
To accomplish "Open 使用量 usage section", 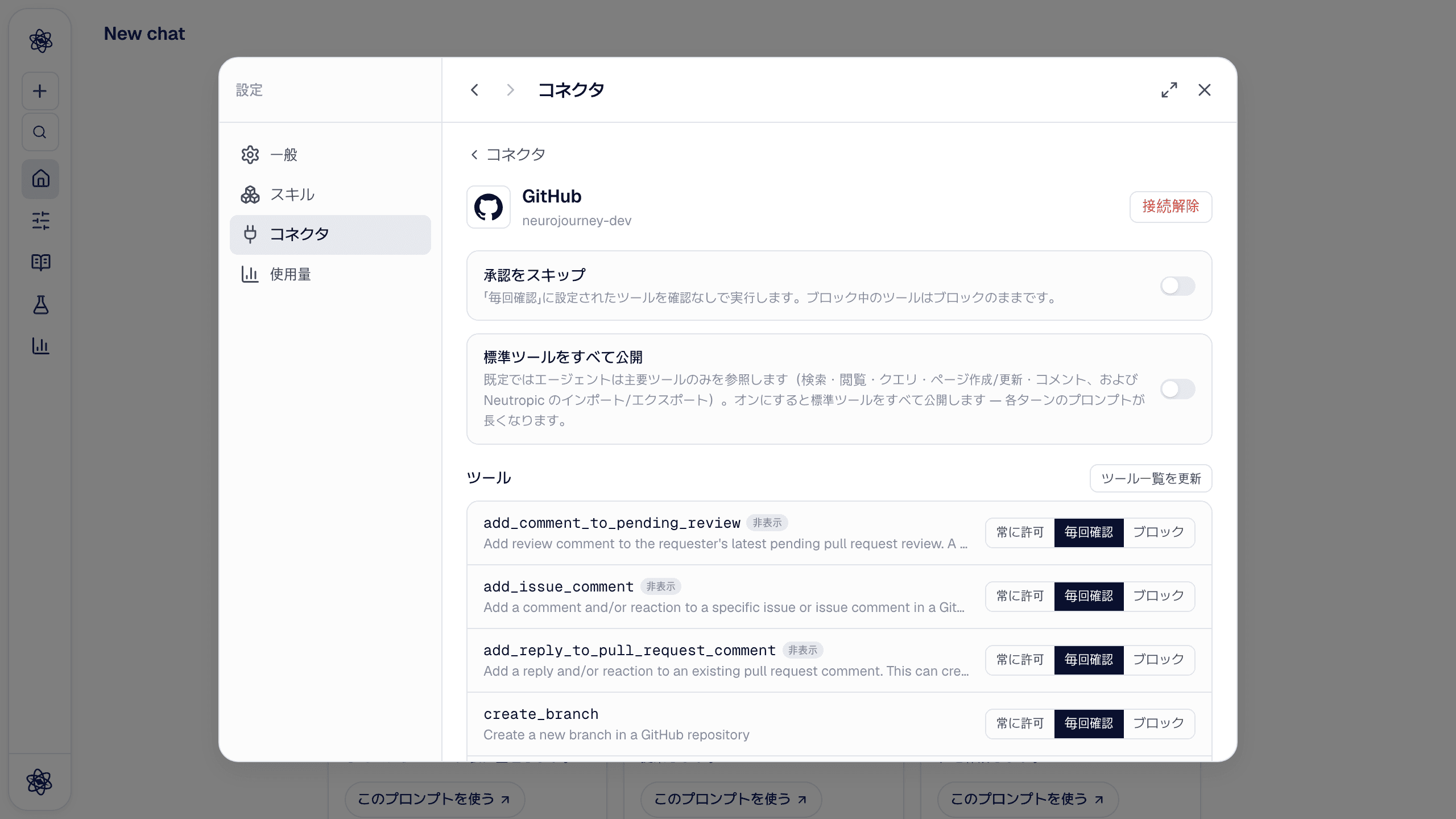I will coord(330,274).
